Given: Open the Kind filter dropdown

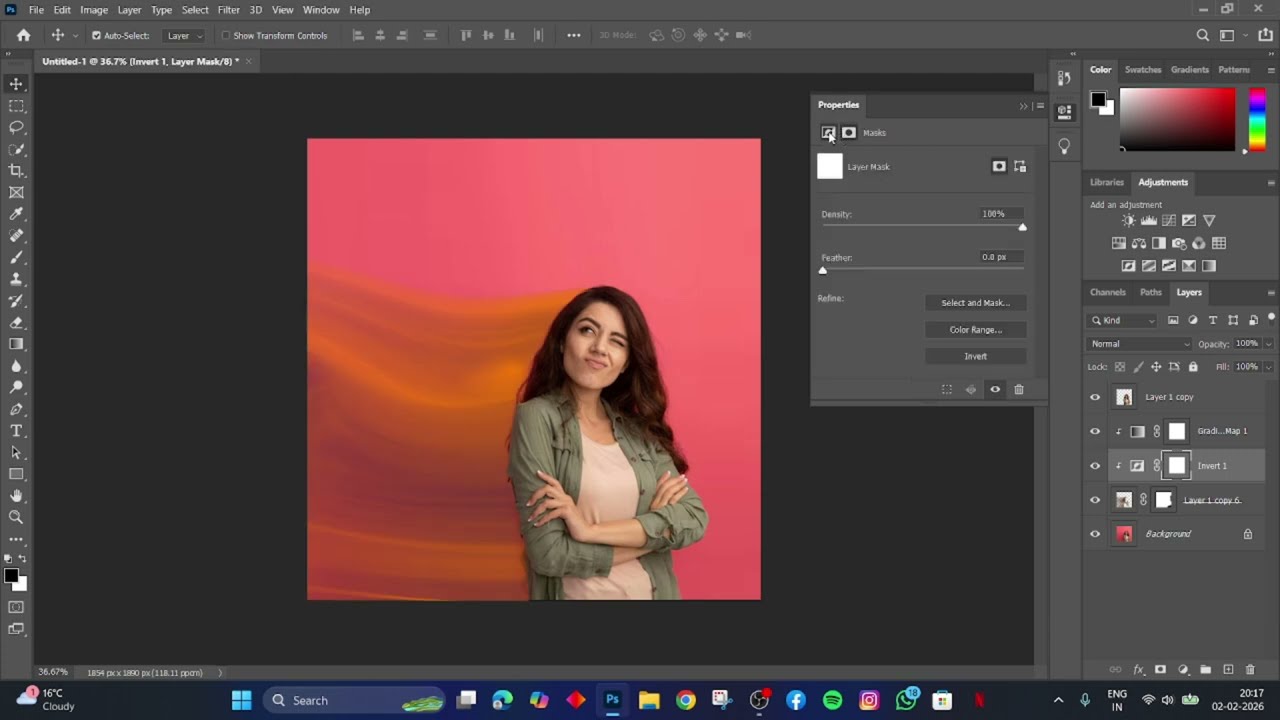Looking at the screenshot, I should tap(1122, 320).
